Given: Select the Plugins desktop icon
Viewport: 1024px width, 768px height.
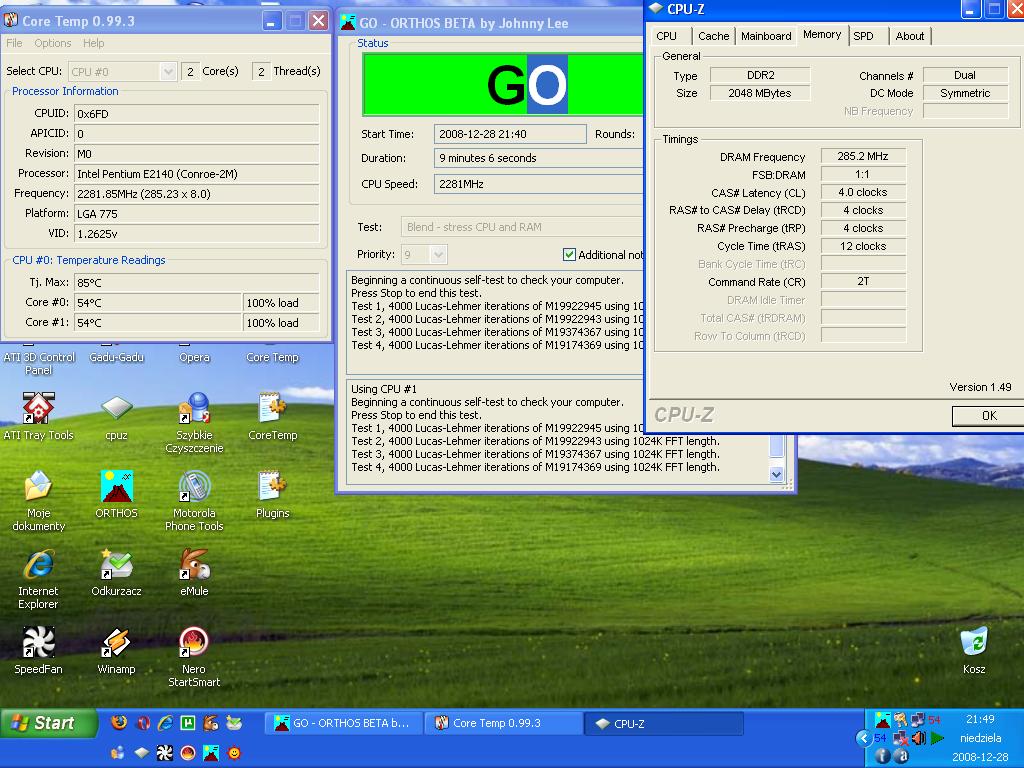Looking at the screenshot, I should tap(272, 494).
